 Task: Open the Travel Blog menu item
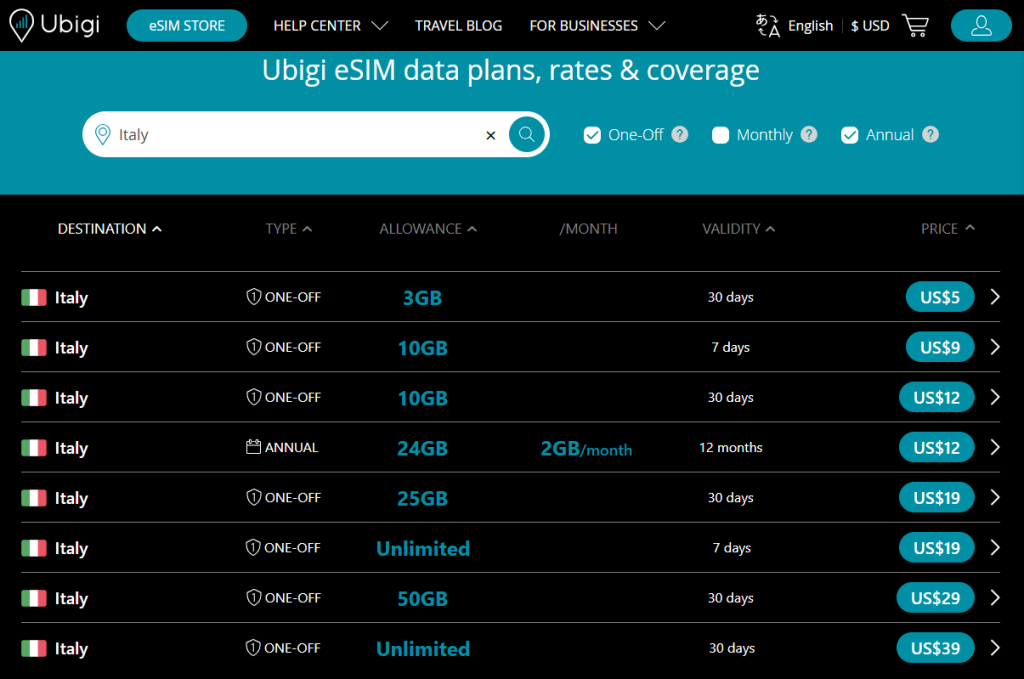458,26
